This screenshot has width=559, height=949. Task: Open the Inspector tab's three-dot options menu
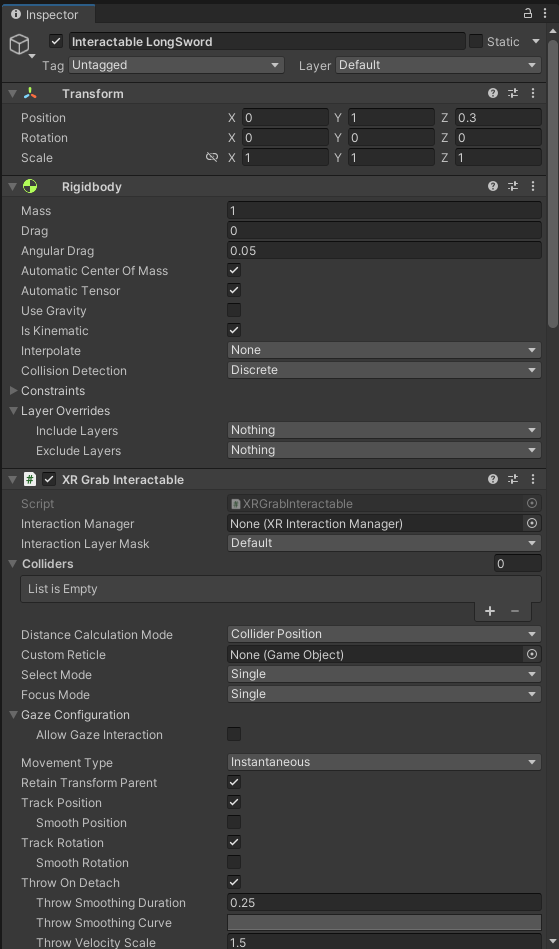(545, 13)
